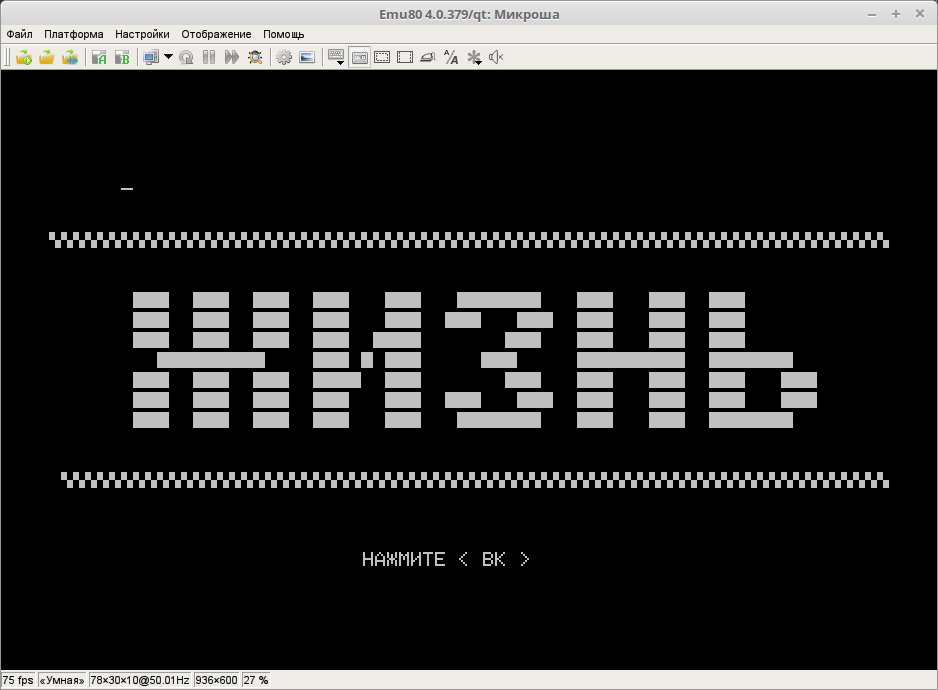Click the 78×30×10@50.01Hz status text

(x=140, y=680)
